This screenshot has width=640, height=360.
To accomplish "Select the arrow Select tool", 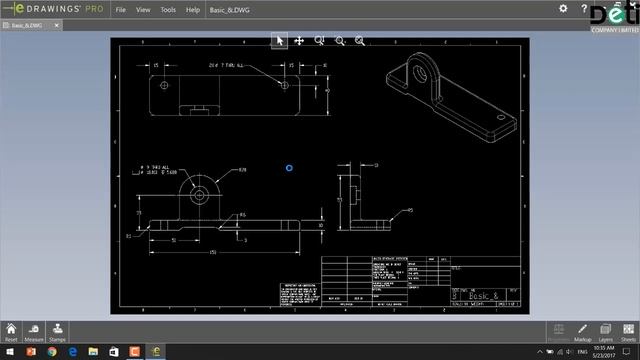I will [279, 40].
